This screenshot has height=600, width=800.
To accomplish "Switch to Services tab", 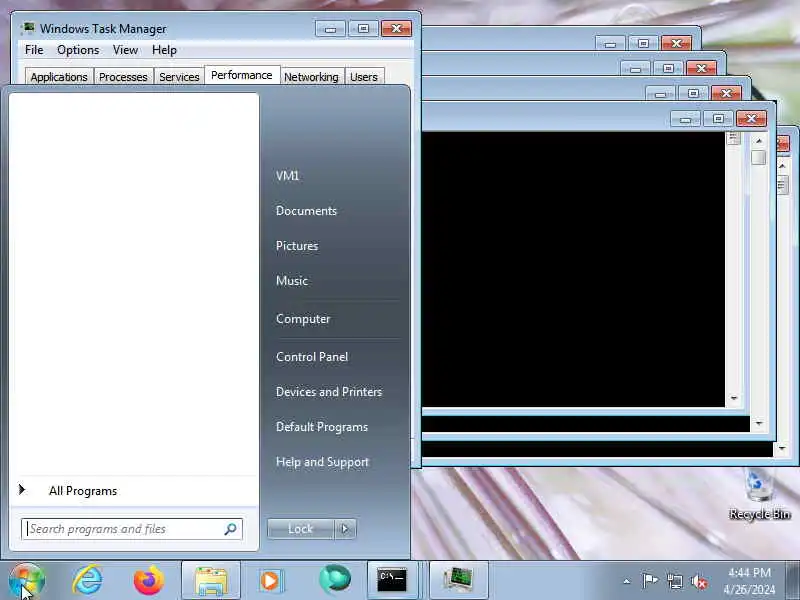I will pos(179,77).
